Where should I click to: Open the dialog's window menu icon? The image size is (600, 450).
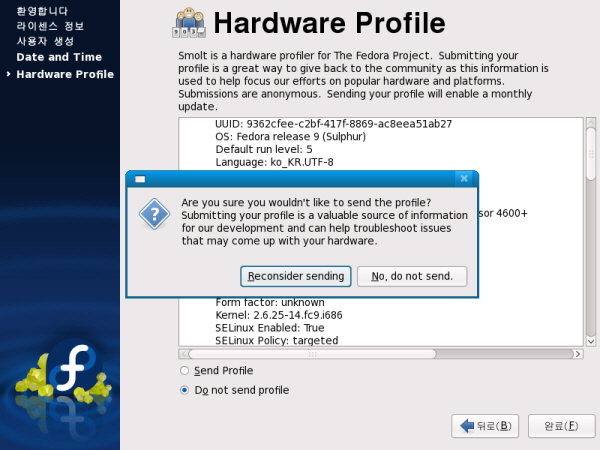140,179
